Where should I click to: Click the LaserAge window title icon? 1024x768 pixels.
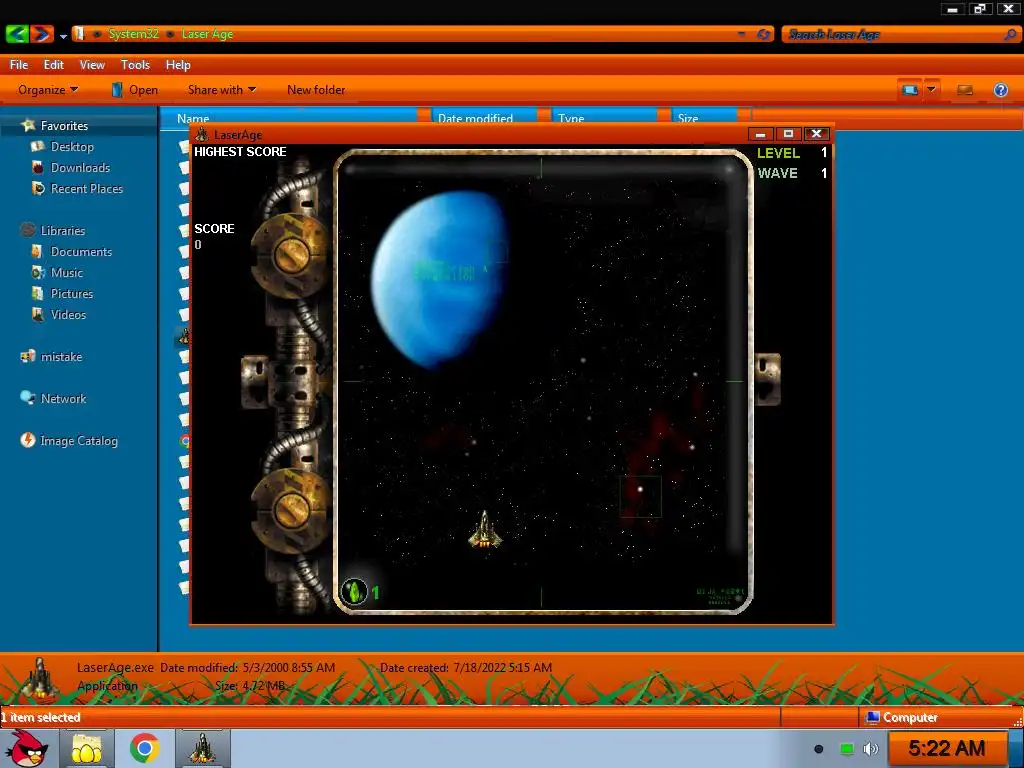click(202, 135)
